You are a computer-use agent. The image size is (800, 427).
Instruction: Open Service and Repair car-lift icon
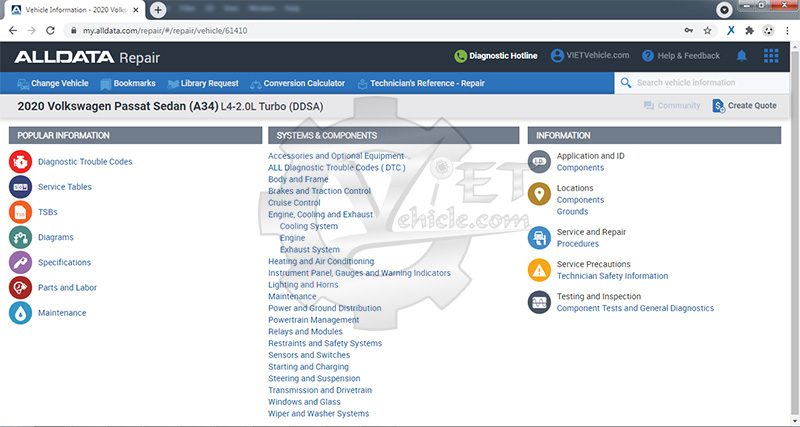pos(539,238)
